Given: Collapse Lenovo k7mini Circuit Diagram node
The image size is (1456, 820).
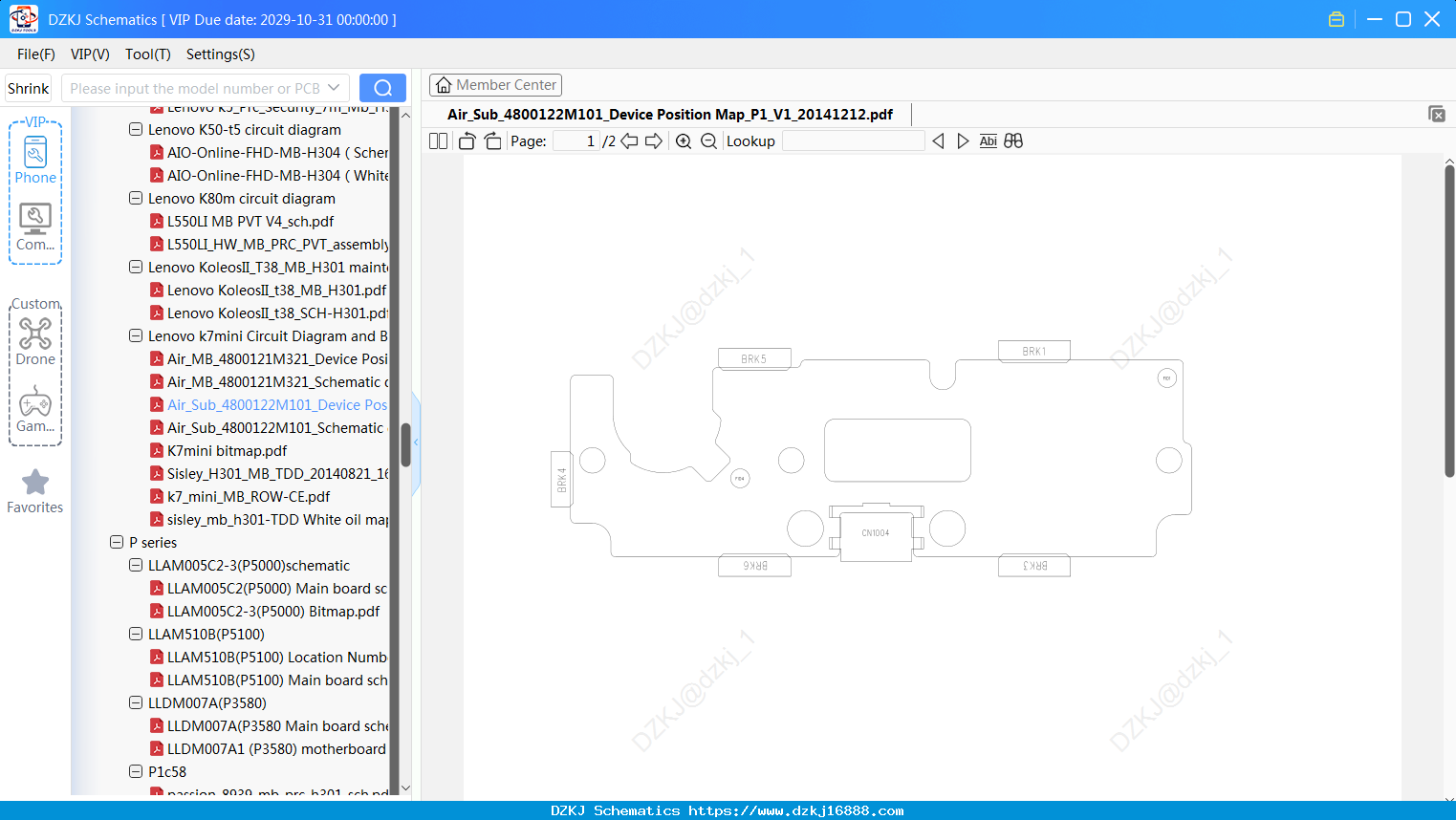Looking at the screenshot, I should 136,335.
